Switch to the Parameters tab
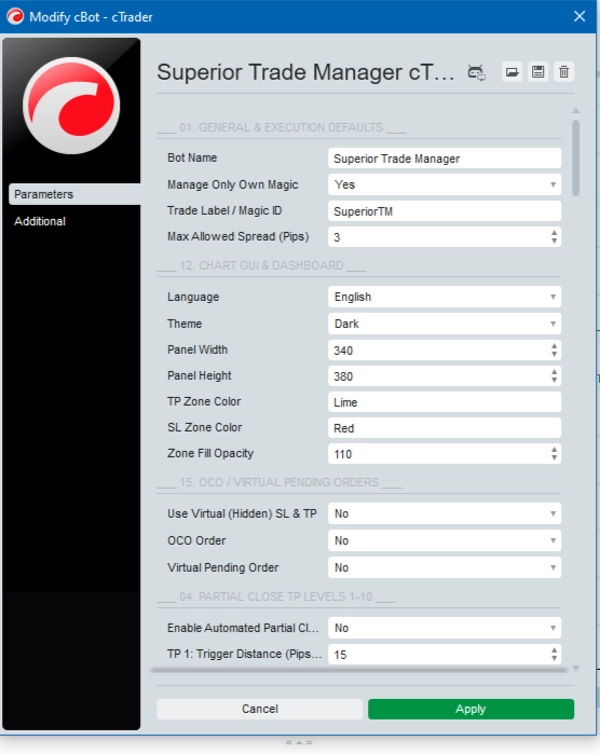The image size is (600, 754). tap(75, 194)
